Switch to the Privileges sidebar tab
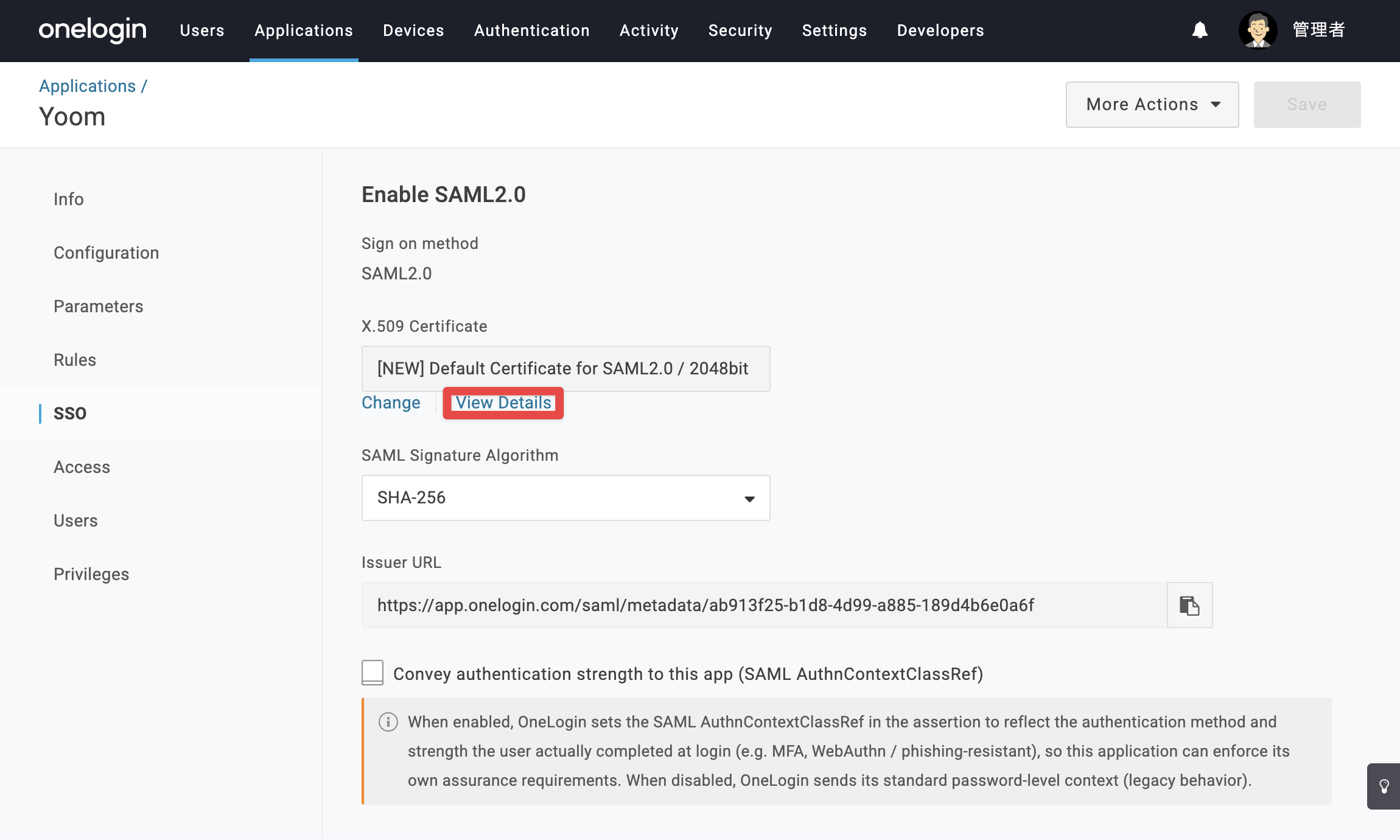 (x=91, y=574)
